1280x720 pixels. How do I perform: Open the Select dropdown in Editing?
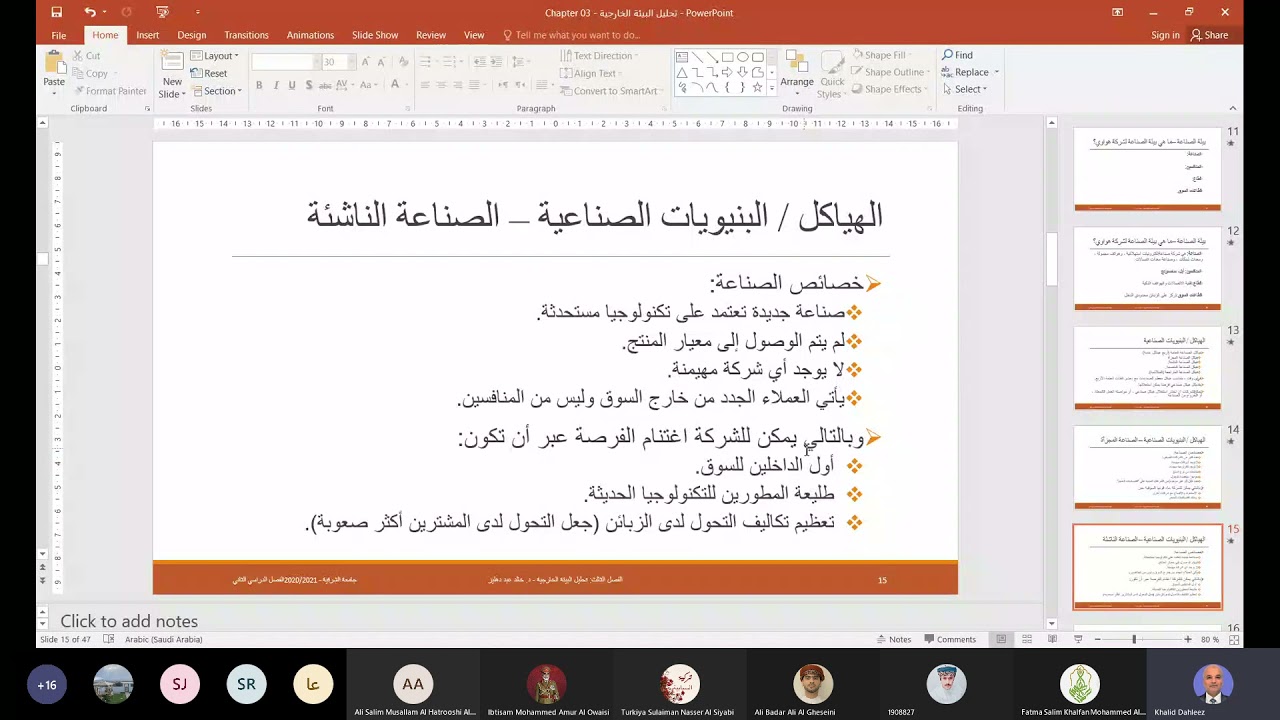click(x=964, y=89)
